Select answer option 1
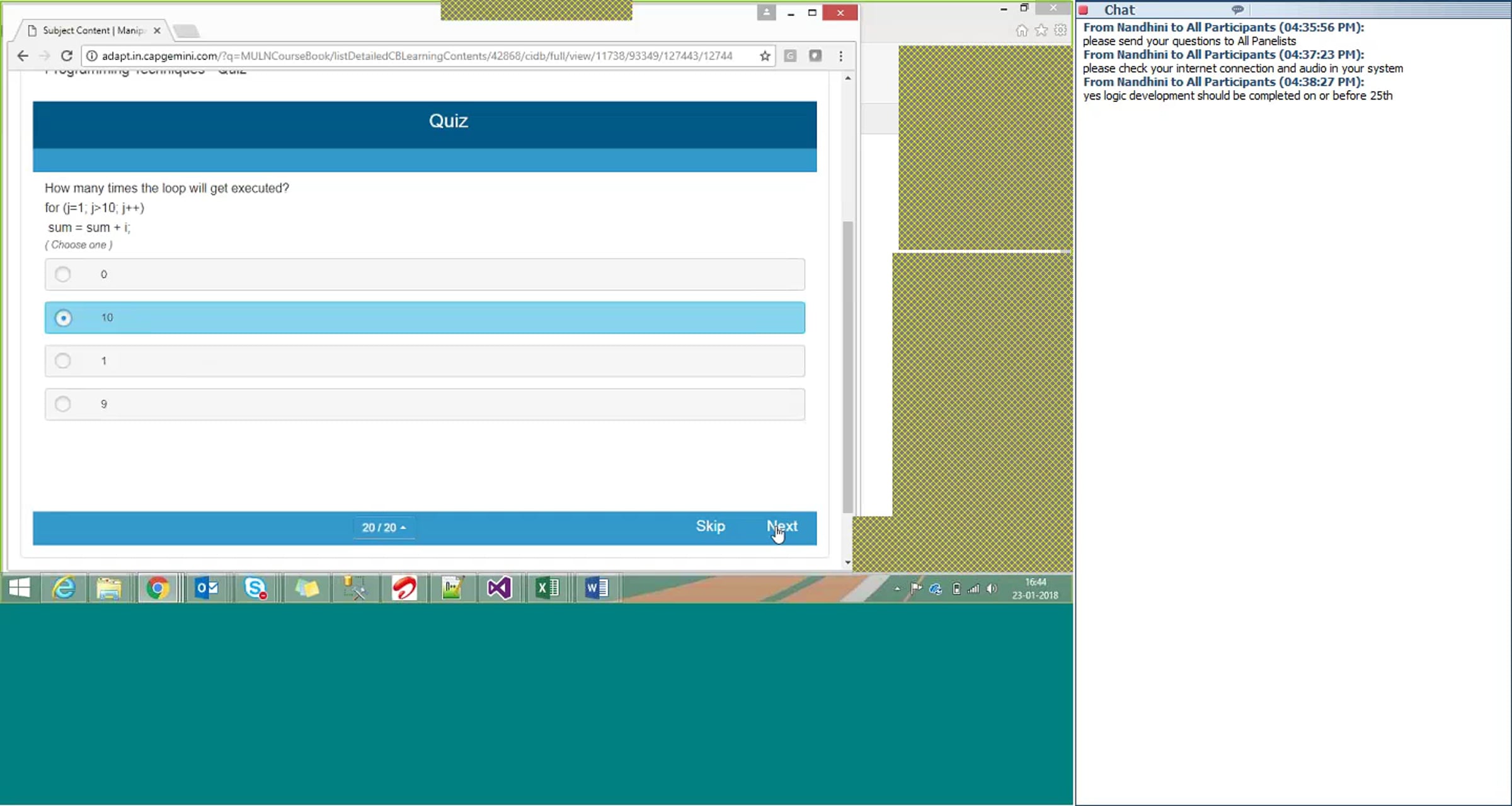Screen dimensions: 1512x806 (x=63, y=361)
